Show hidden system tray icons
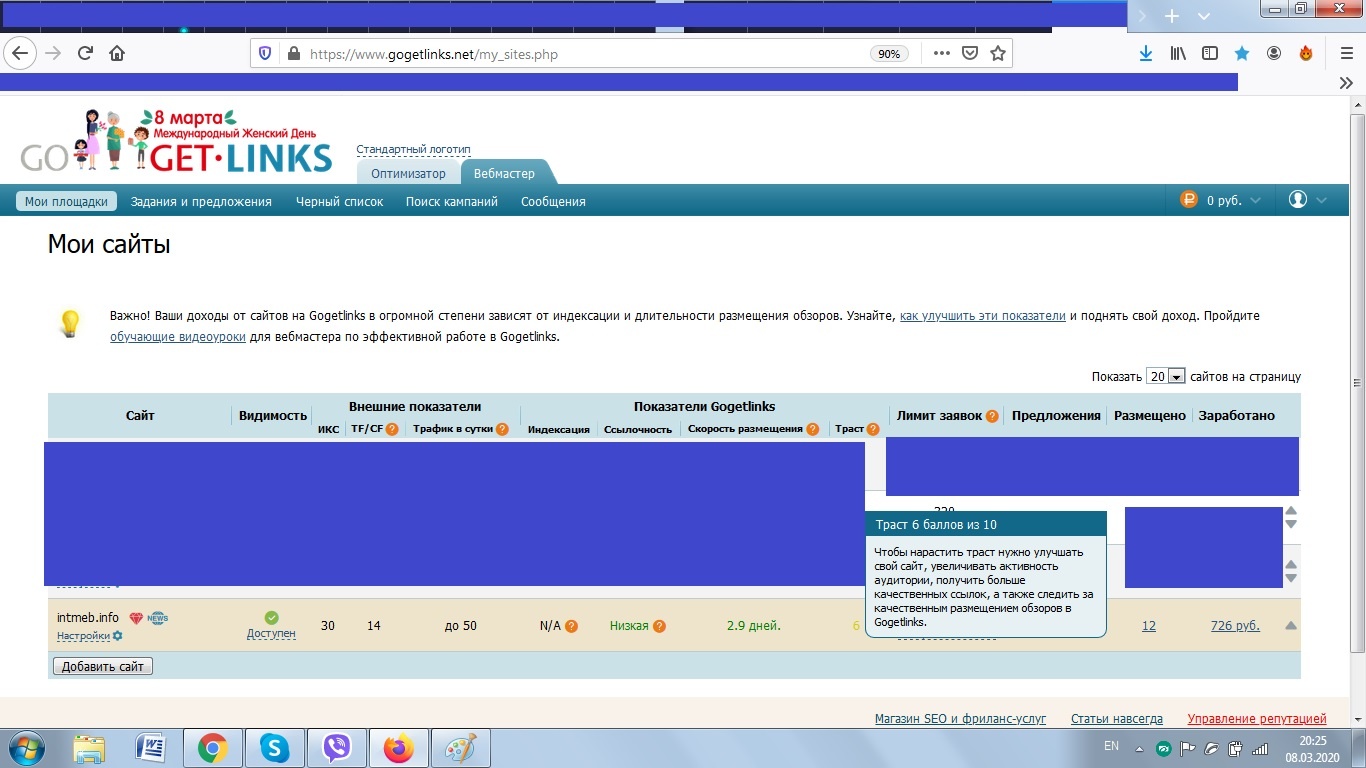Image resolution: width=1366 pixels, height=768 pixels. (1139, 748)
